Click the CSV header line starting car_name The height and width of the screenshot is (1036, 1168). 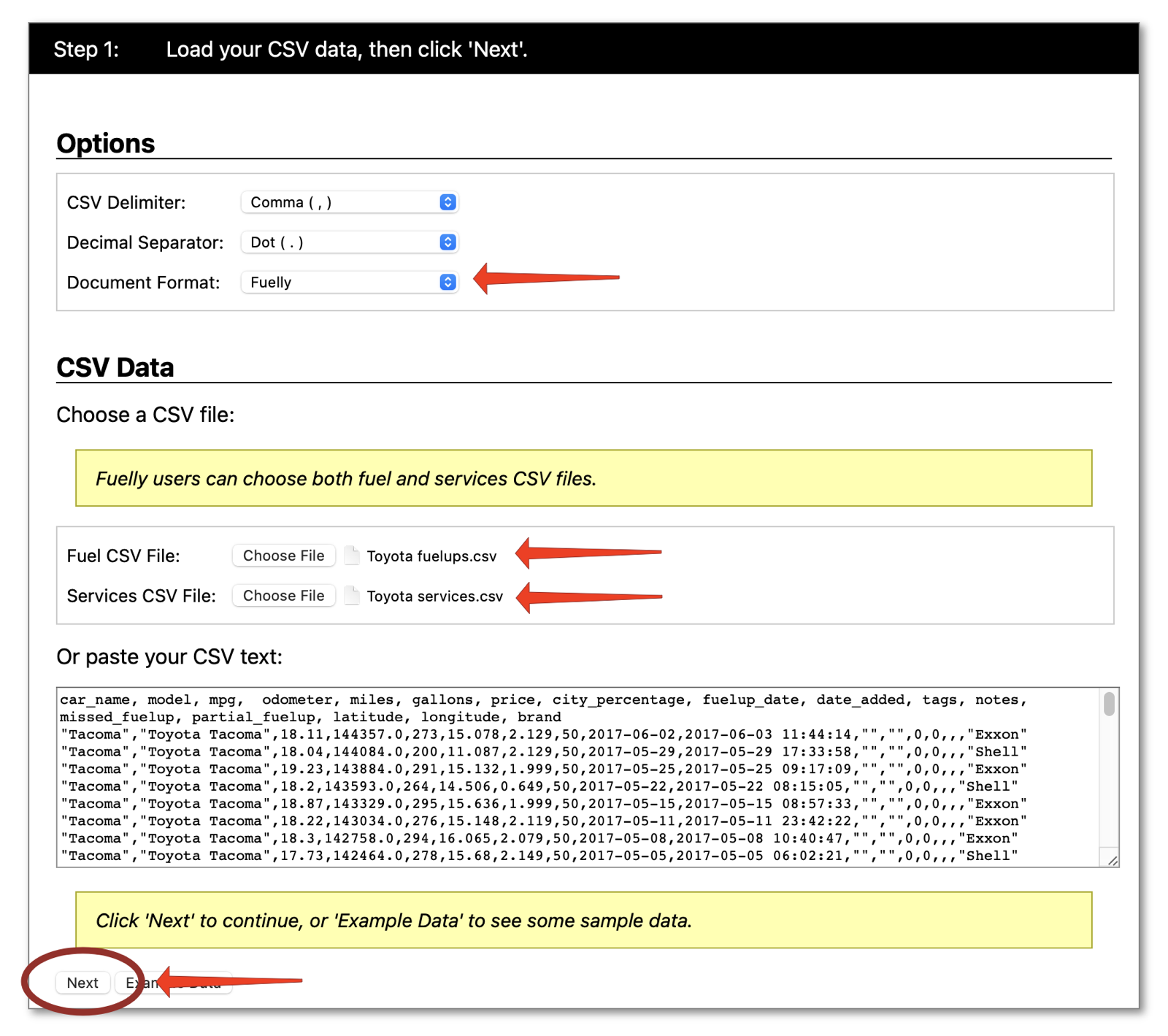coord(544,699)
